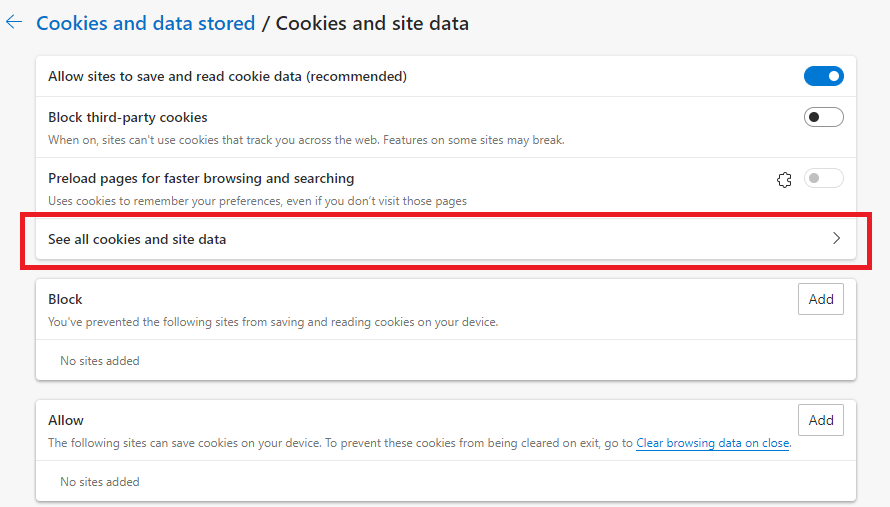Go to Cookies and data stored breadcrumb
The width and height of the screenshot is (890, 507).
(x=146, y=22)
